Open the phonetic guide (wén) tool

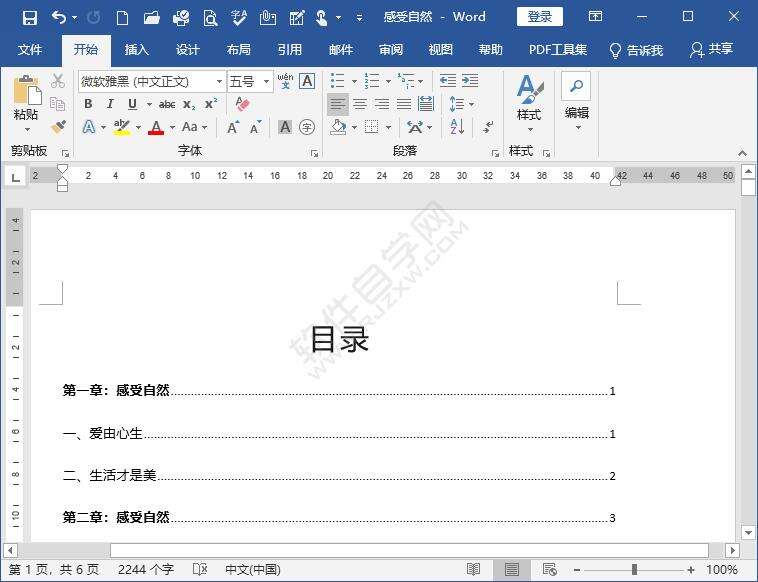285,81
